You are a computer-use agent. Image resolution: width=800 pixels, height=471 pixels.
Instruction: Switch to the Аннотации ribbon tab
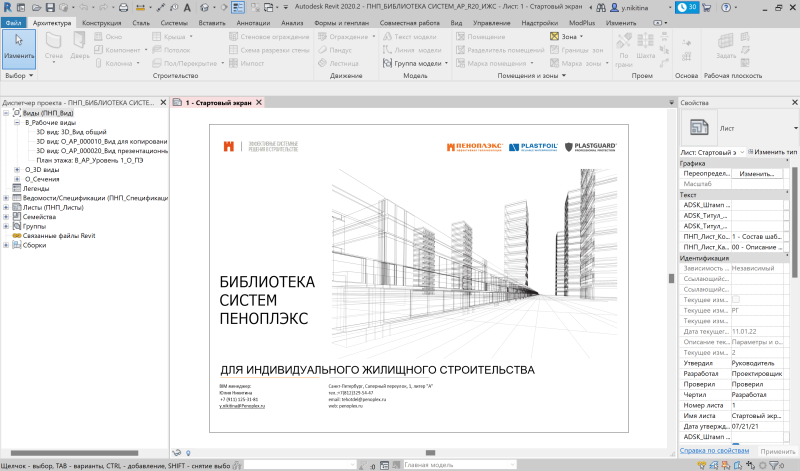click(254, 23)
